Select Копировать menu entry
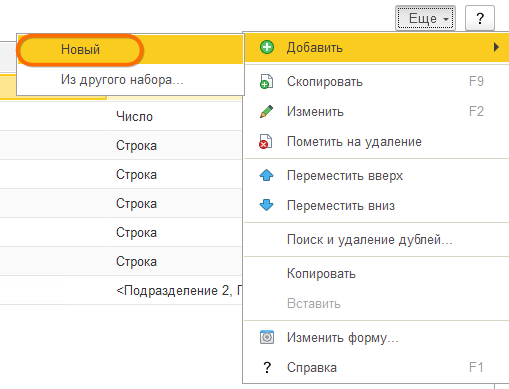This screenshot has width=509, height=389. pyautogui.click(x=377, y=274)
